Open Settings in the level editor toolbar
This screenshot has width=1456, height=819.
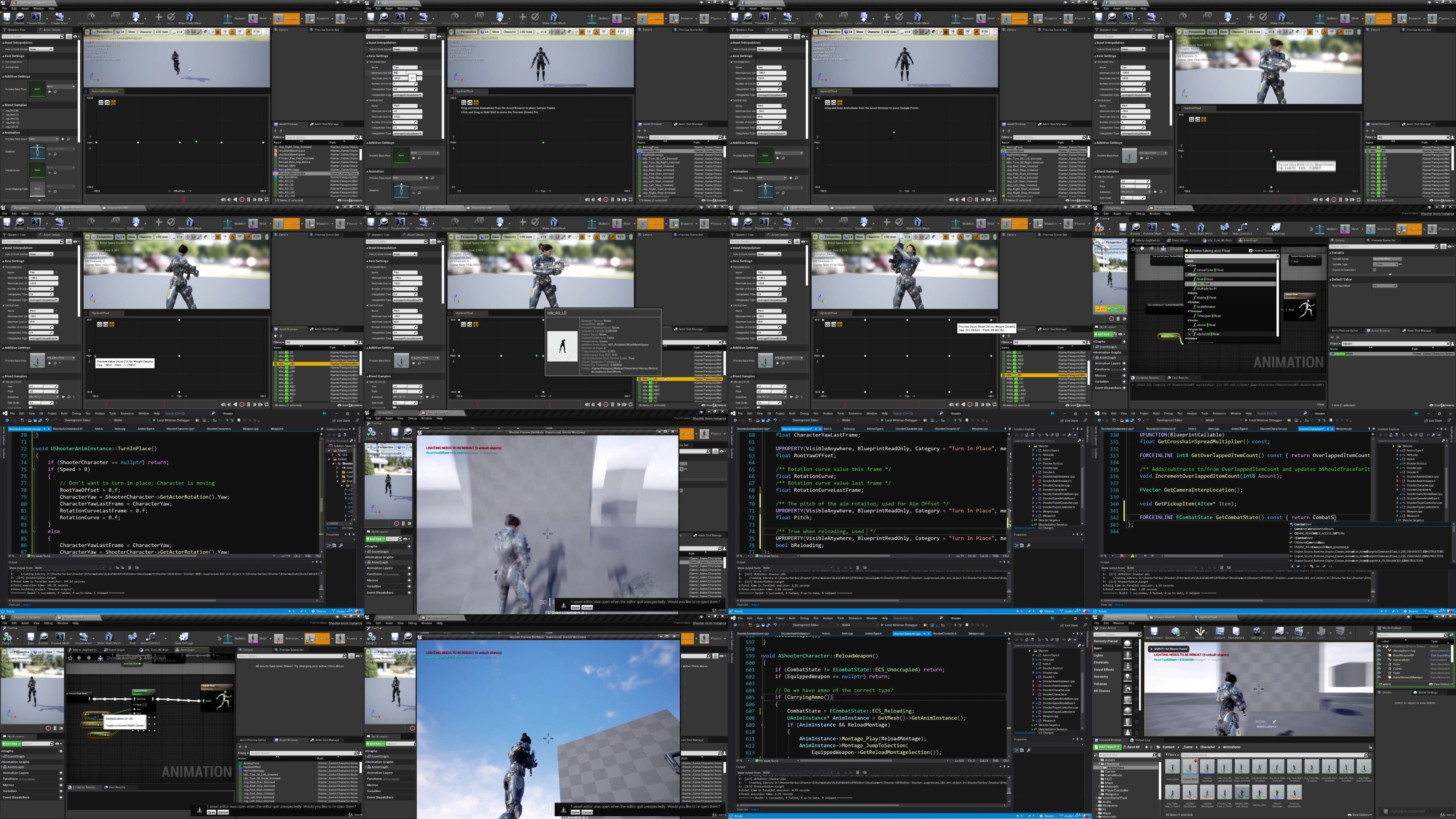pos(1257,633)
